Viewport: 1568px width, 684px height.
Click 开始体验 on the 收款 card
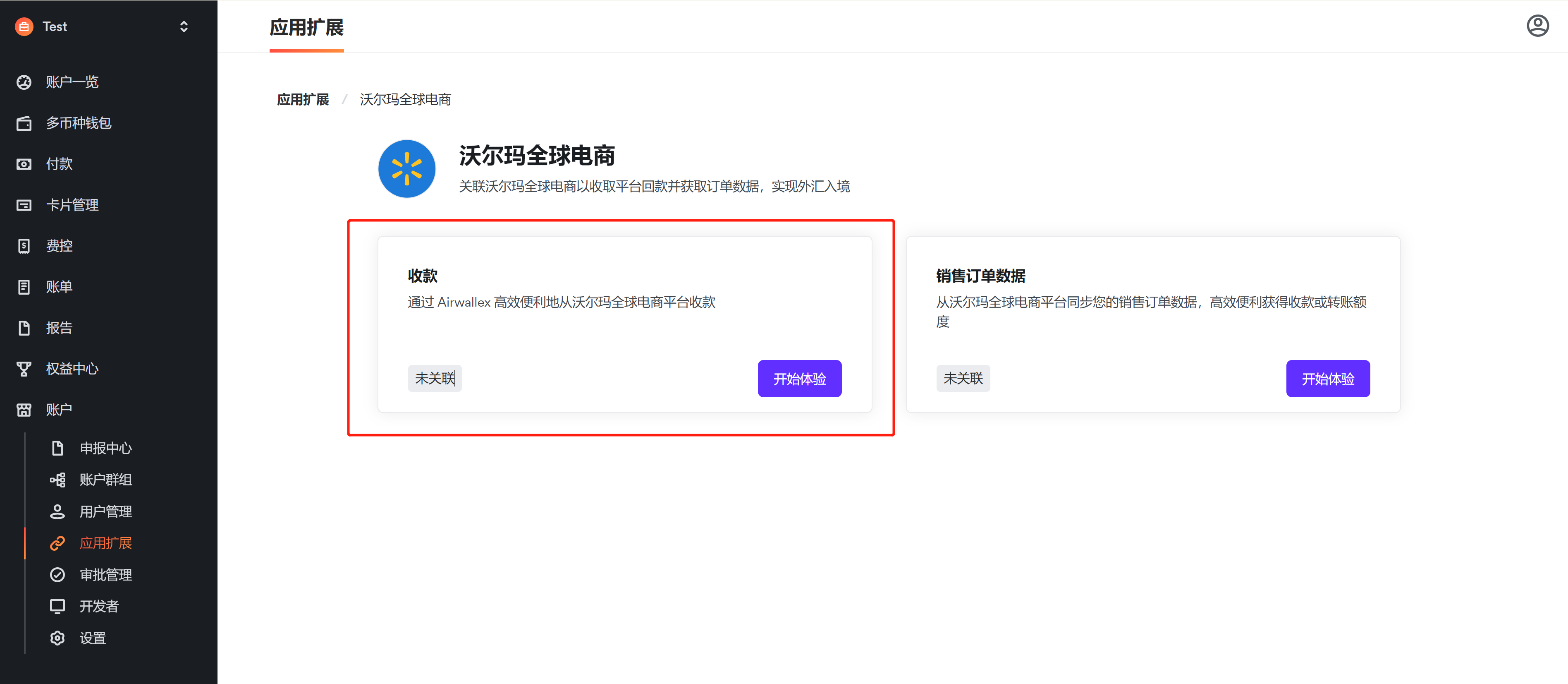(799, 379)
